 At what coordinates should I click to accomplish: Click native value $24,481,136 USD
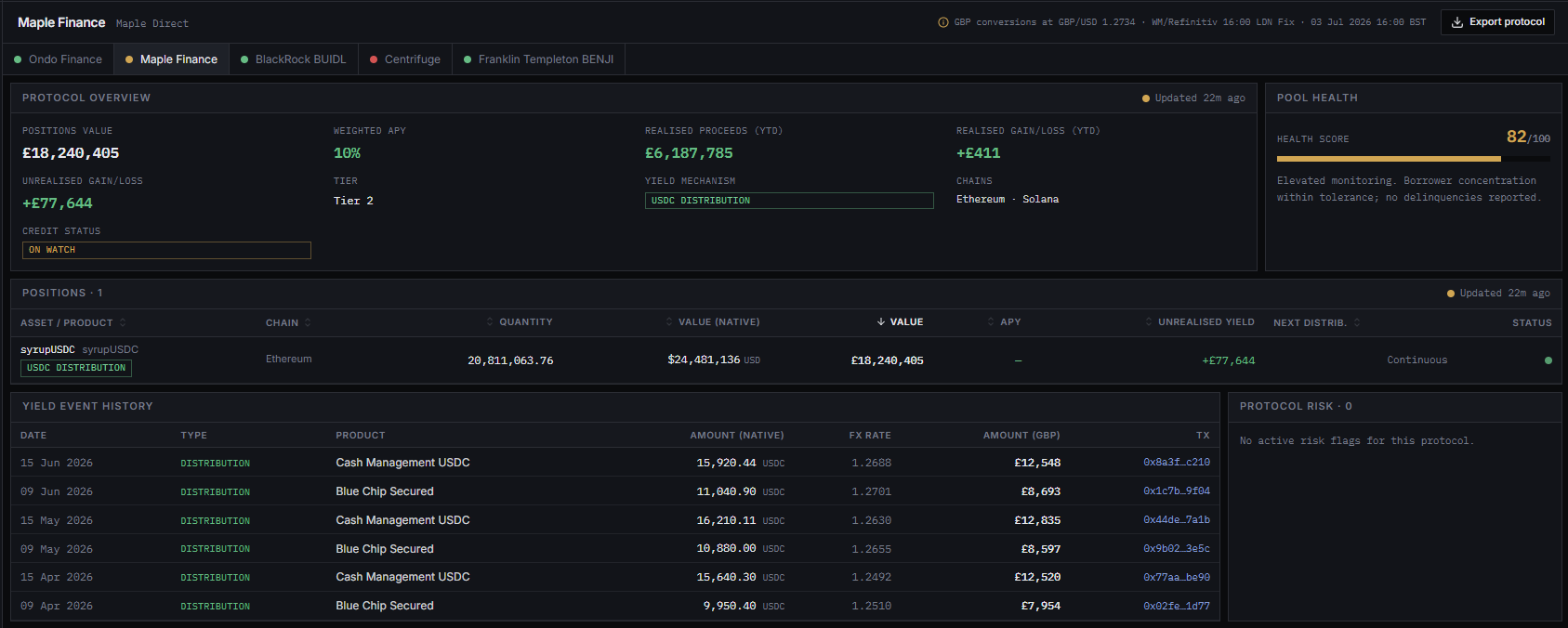714,360
